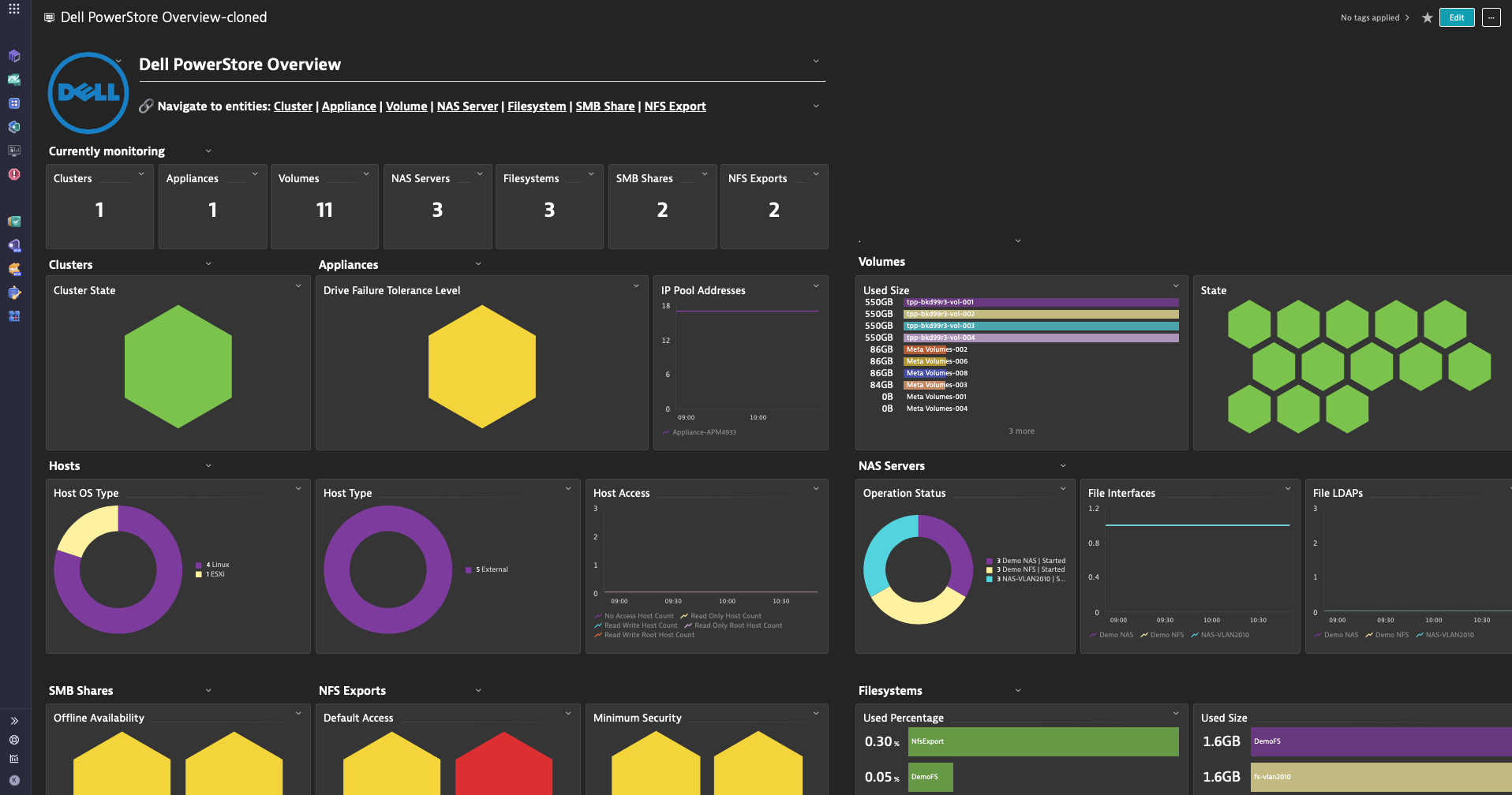The width and height of the screenshot is (1512, 795).
Task: Open the more options ellipsis button
Action: tap(1491, 17)
